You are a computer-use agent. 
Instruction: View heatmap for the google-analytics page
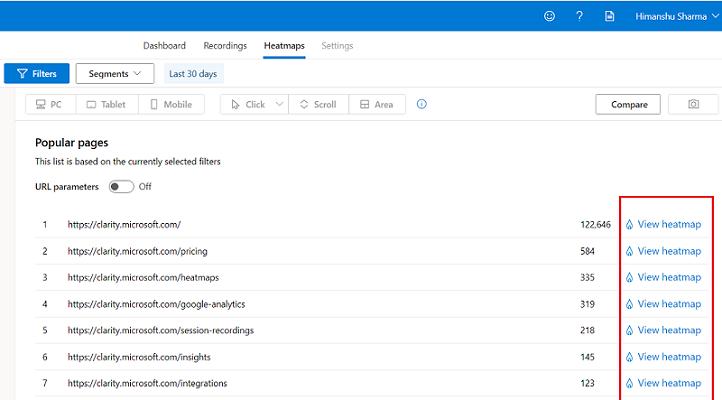click(x=663, y=304)
